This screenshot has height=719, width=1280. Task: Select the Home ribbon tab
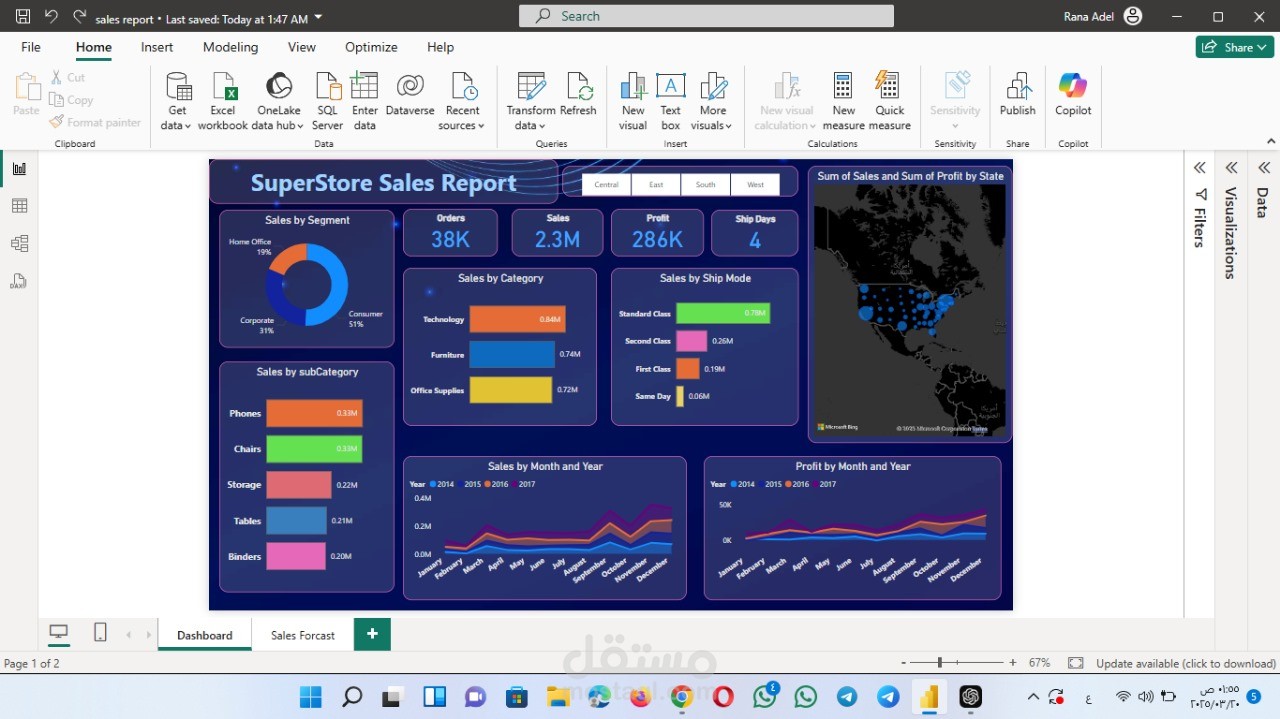[94, 47]
